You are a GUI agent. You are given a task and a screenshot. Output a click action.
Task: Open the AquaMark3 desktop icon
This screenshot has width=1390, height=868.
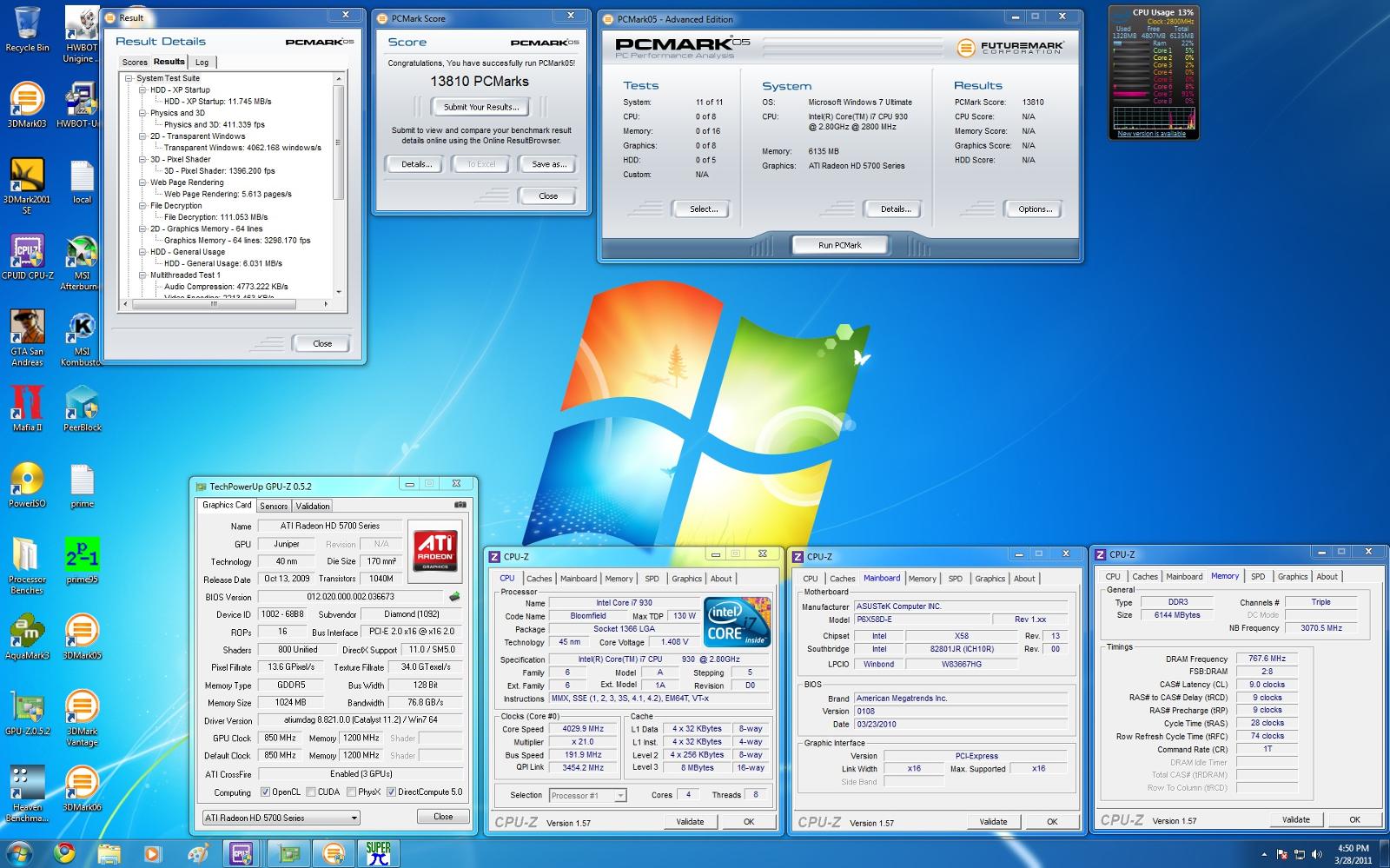pos(27,637)
